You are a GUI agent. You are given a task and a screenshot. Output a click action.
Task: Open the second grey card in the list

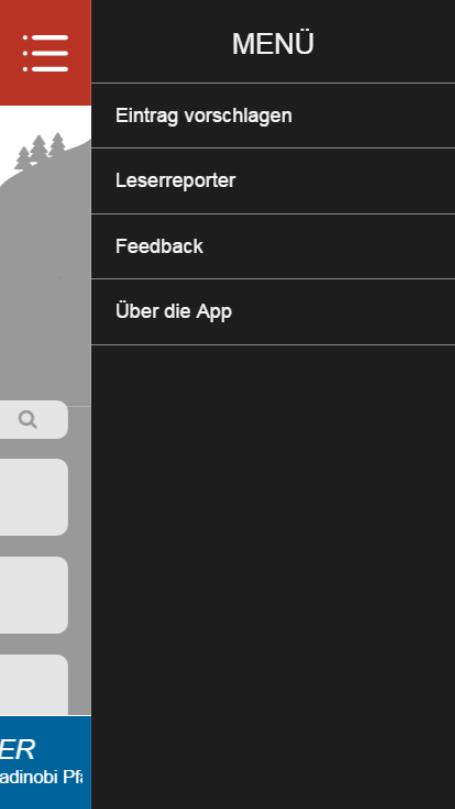[34, 595]
